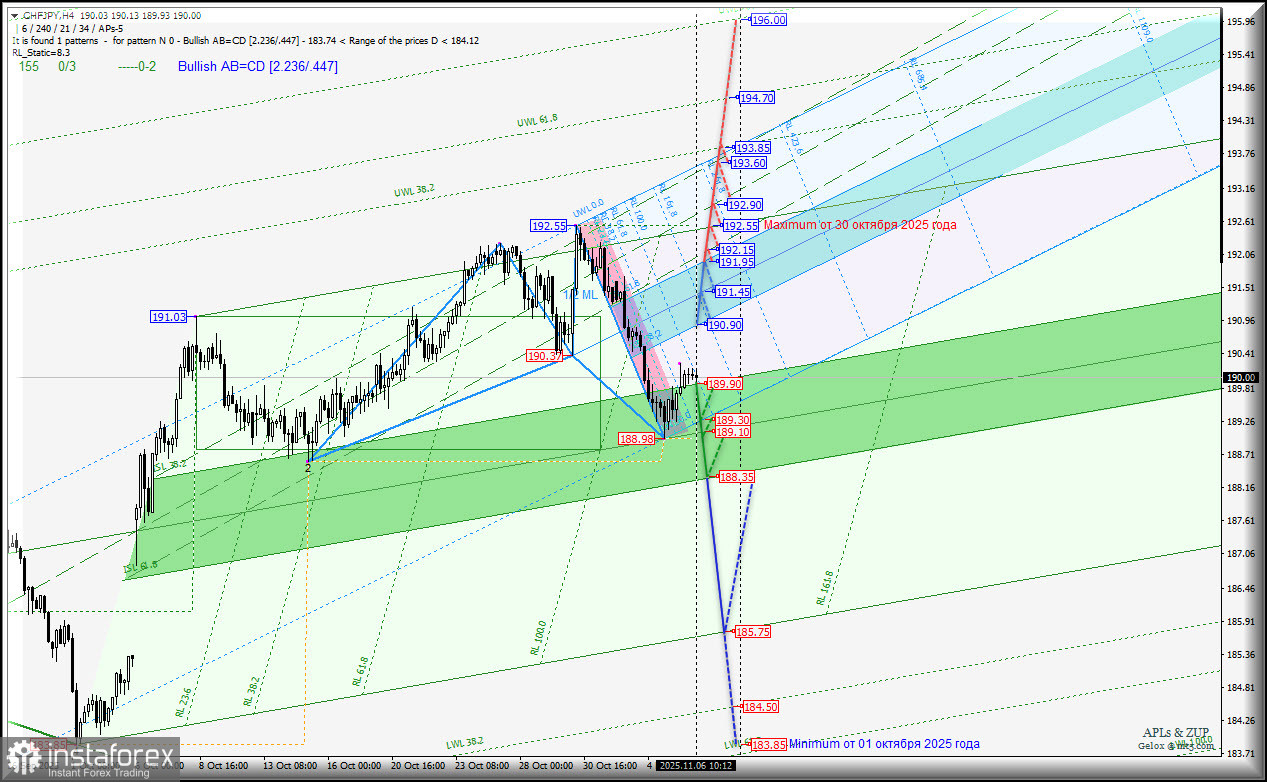Select the red 188.35 price label
This screenshot has width=1267, height=782.
pyautogui.click(x=737, y=478)
